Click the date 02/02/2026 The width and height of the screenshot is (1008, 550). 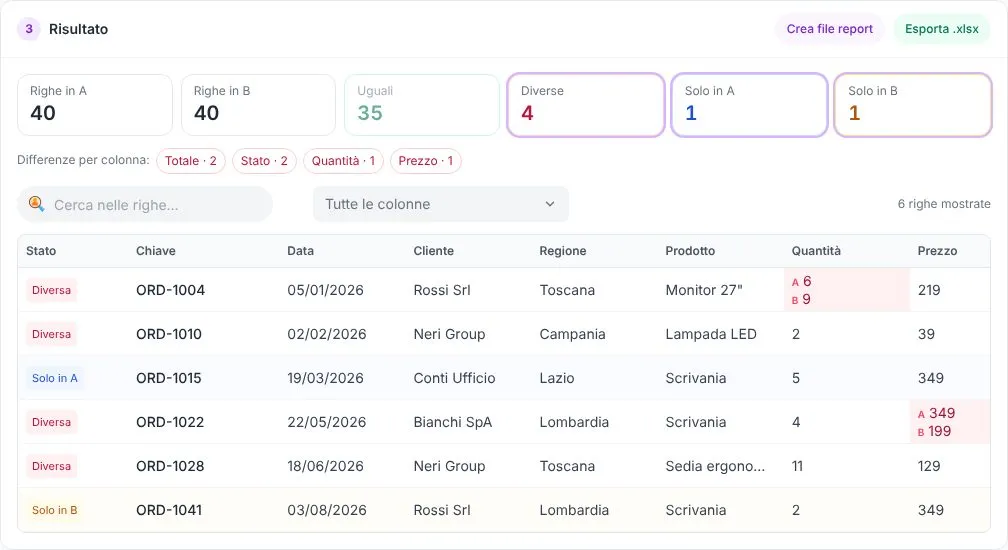(x=327, y=334)
